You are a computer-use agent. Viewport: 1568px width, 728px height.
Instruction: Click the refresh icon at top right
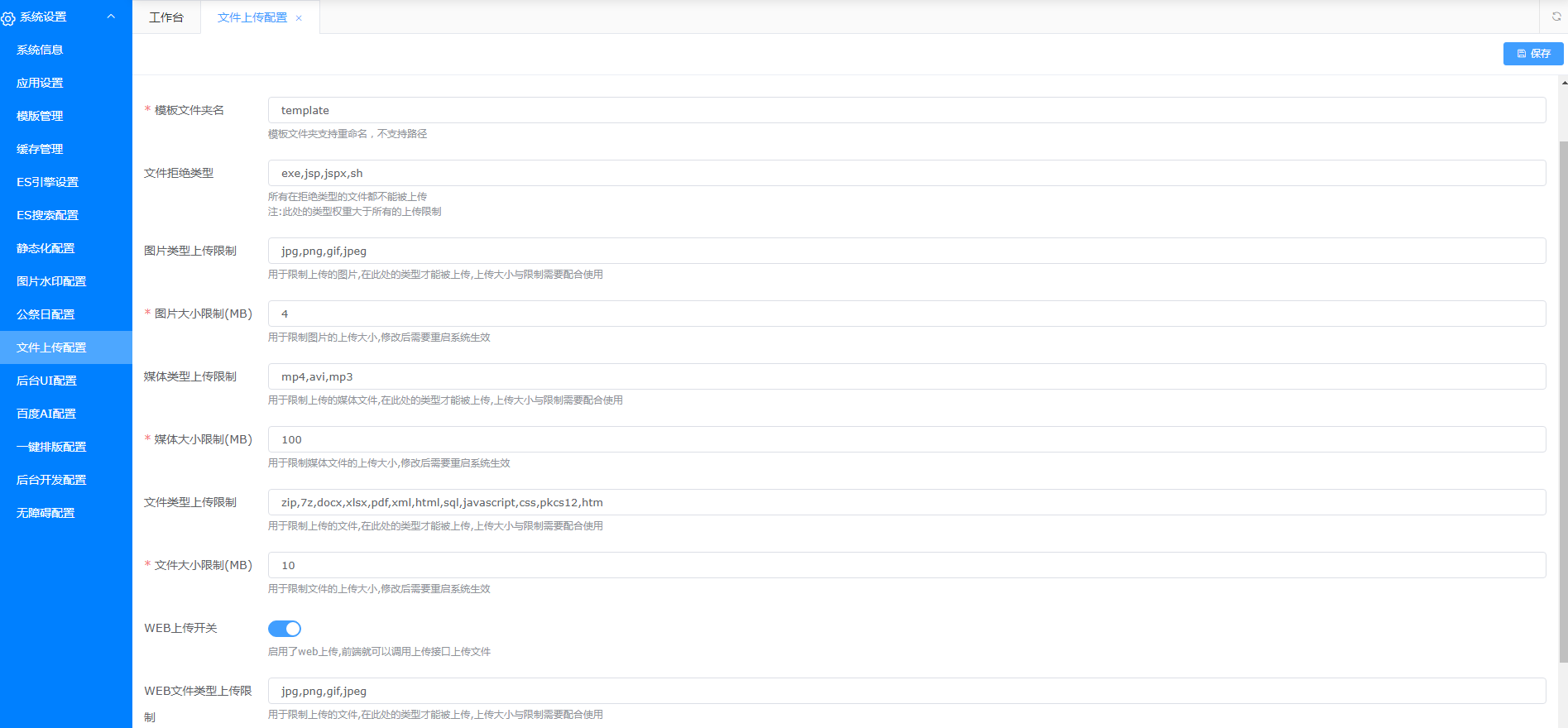[x=1556, y=17]
